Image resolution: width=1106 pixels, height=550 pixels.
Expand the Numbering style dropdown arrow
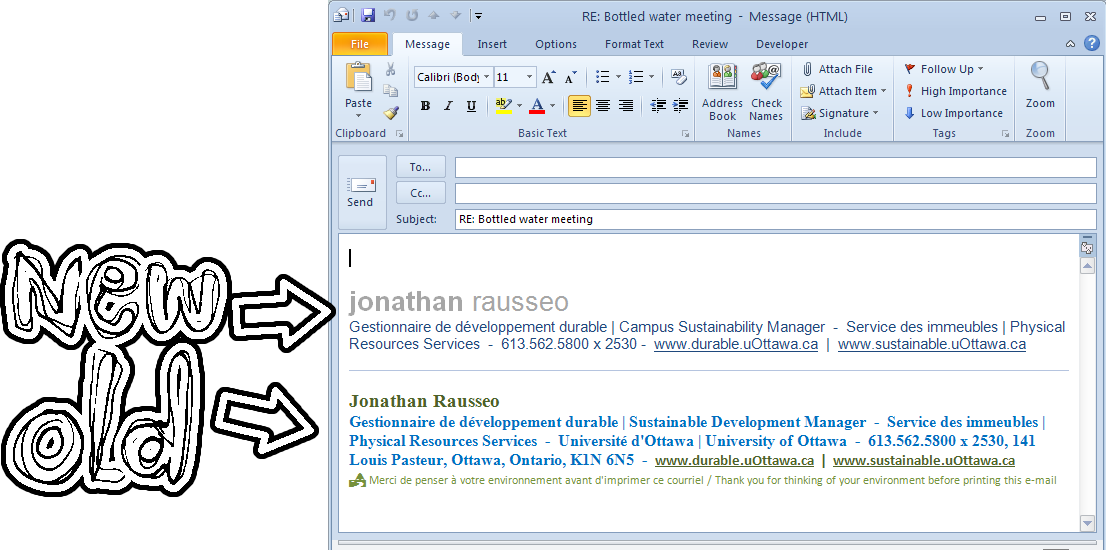(651, 76)
